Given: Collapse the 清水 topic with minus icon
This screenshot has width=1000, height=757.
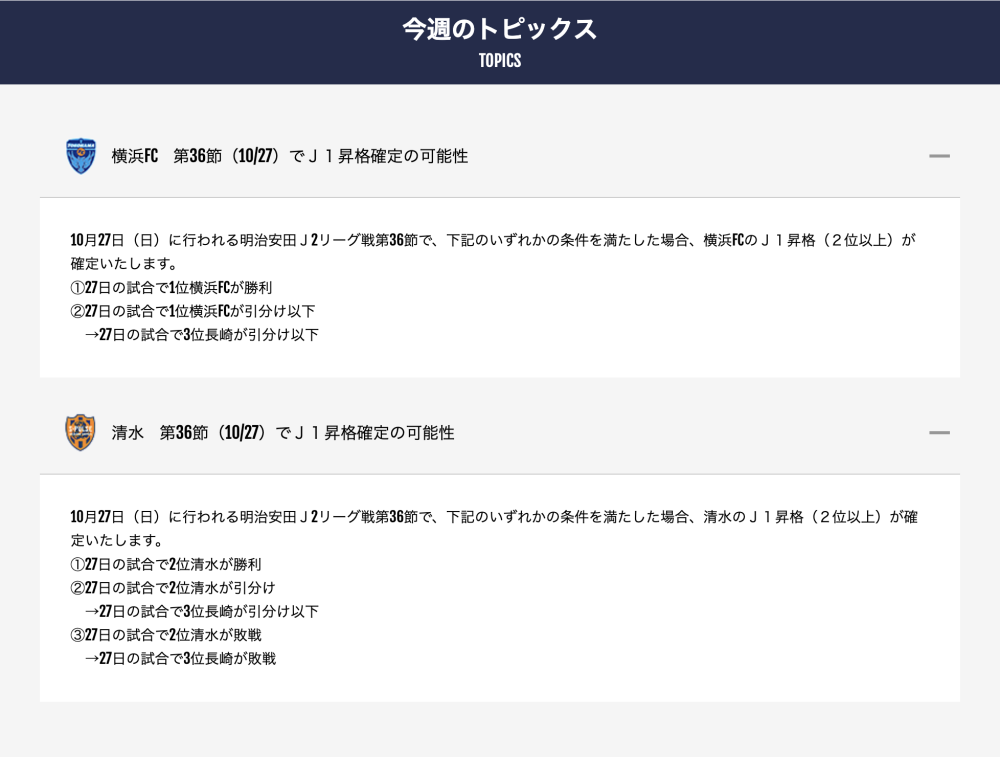Looking at the screenshot, I should click(x=939, y=433).
